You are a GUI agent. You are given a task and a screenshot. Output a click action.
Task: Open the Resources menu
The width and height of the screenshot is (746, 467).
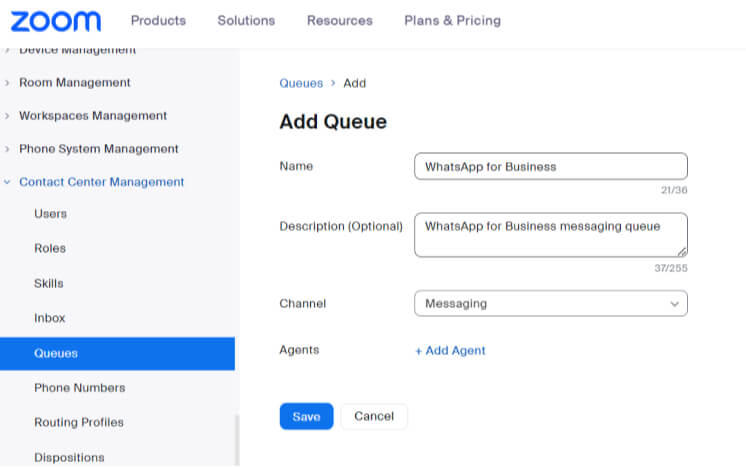(339, 21)
